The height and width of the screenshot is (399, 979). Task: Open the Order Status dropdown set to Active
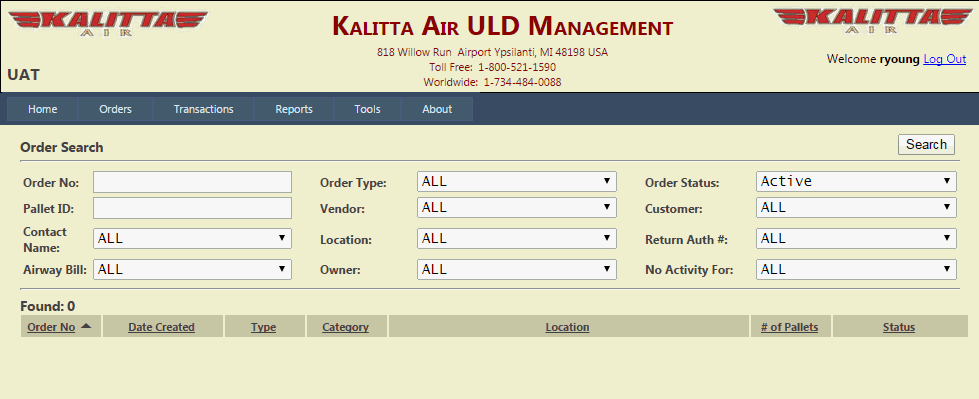point(856,182)
